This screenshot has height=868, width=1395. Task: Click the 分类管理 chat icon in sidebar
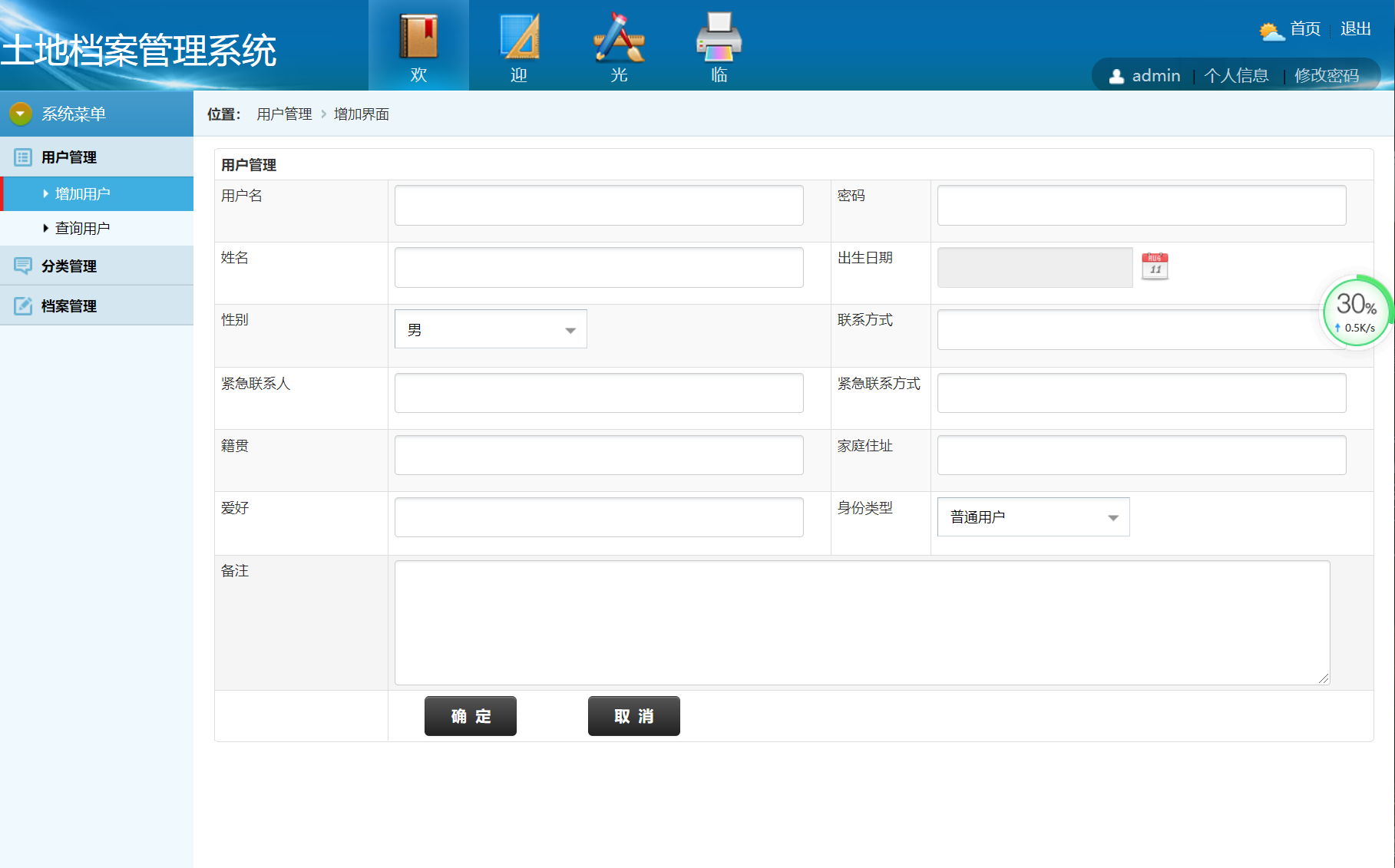pyautogui.click(x=23, y=266)
